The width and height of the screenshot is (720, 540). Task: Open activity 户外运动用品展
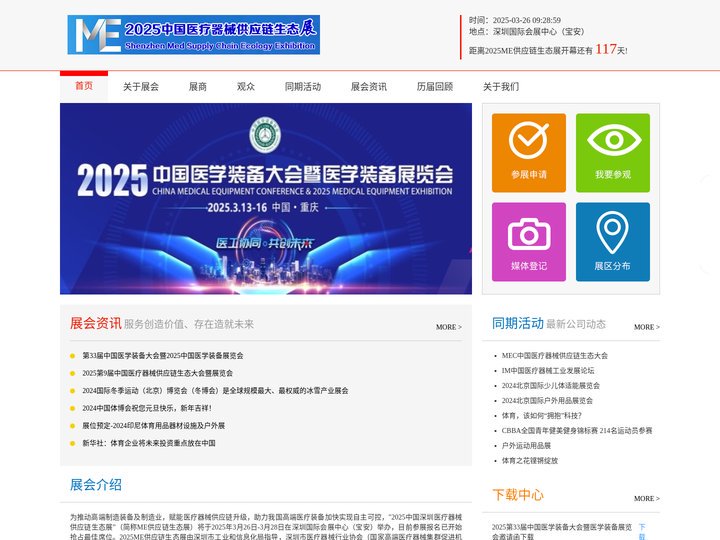[x=526, y=445]
